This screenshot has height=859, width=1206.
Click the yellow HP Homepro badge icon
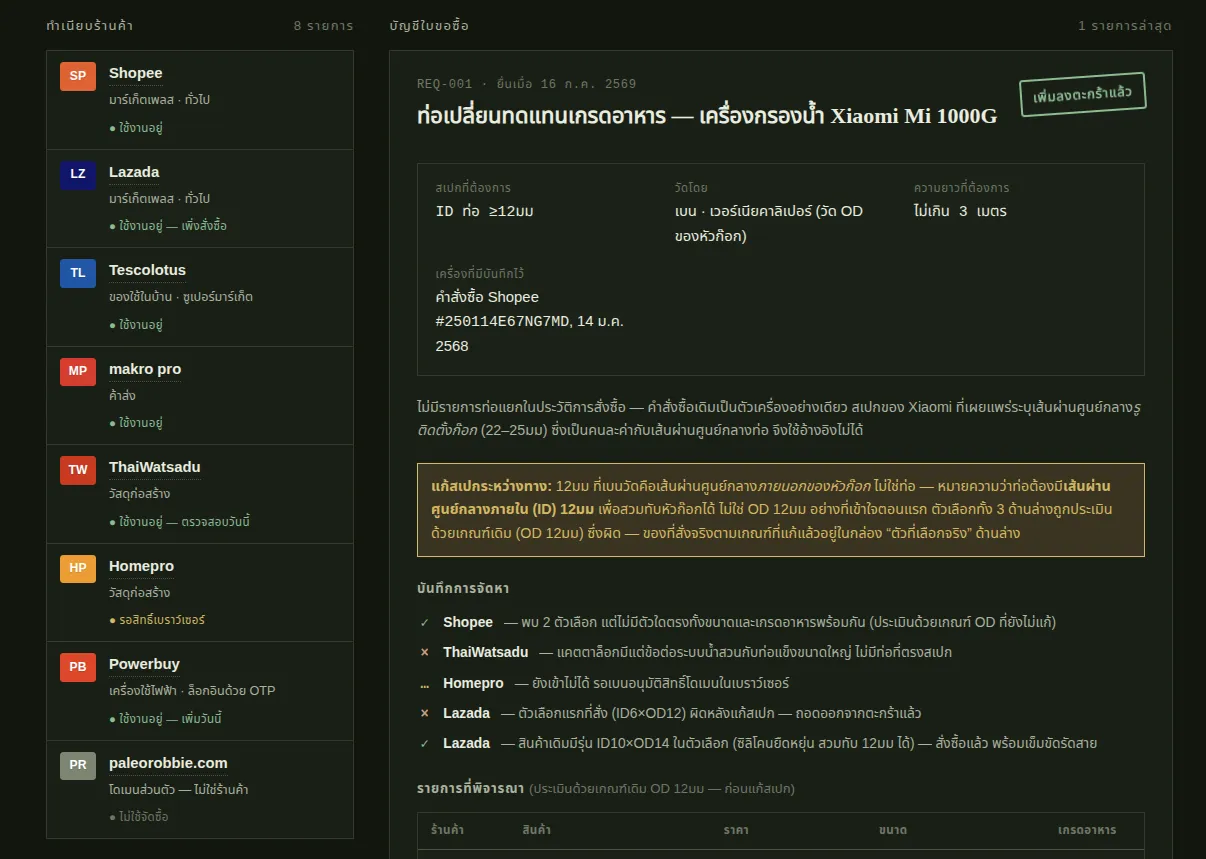click(78, 568)
